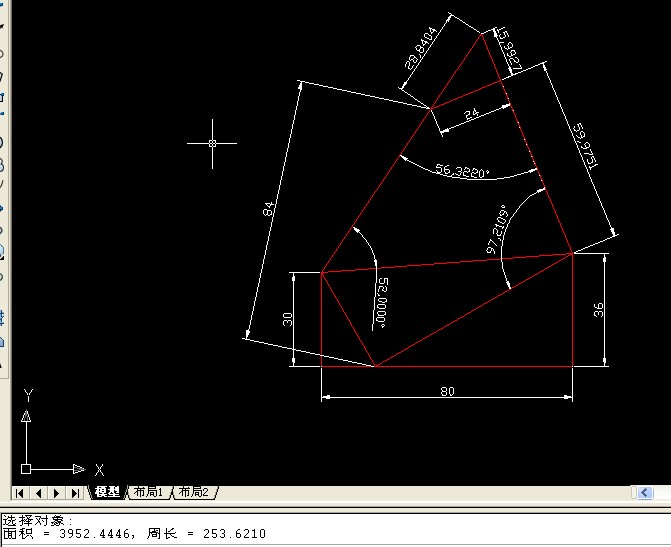Click the next layout tab arrow
The image size is (671, 547).
point(56,493)
